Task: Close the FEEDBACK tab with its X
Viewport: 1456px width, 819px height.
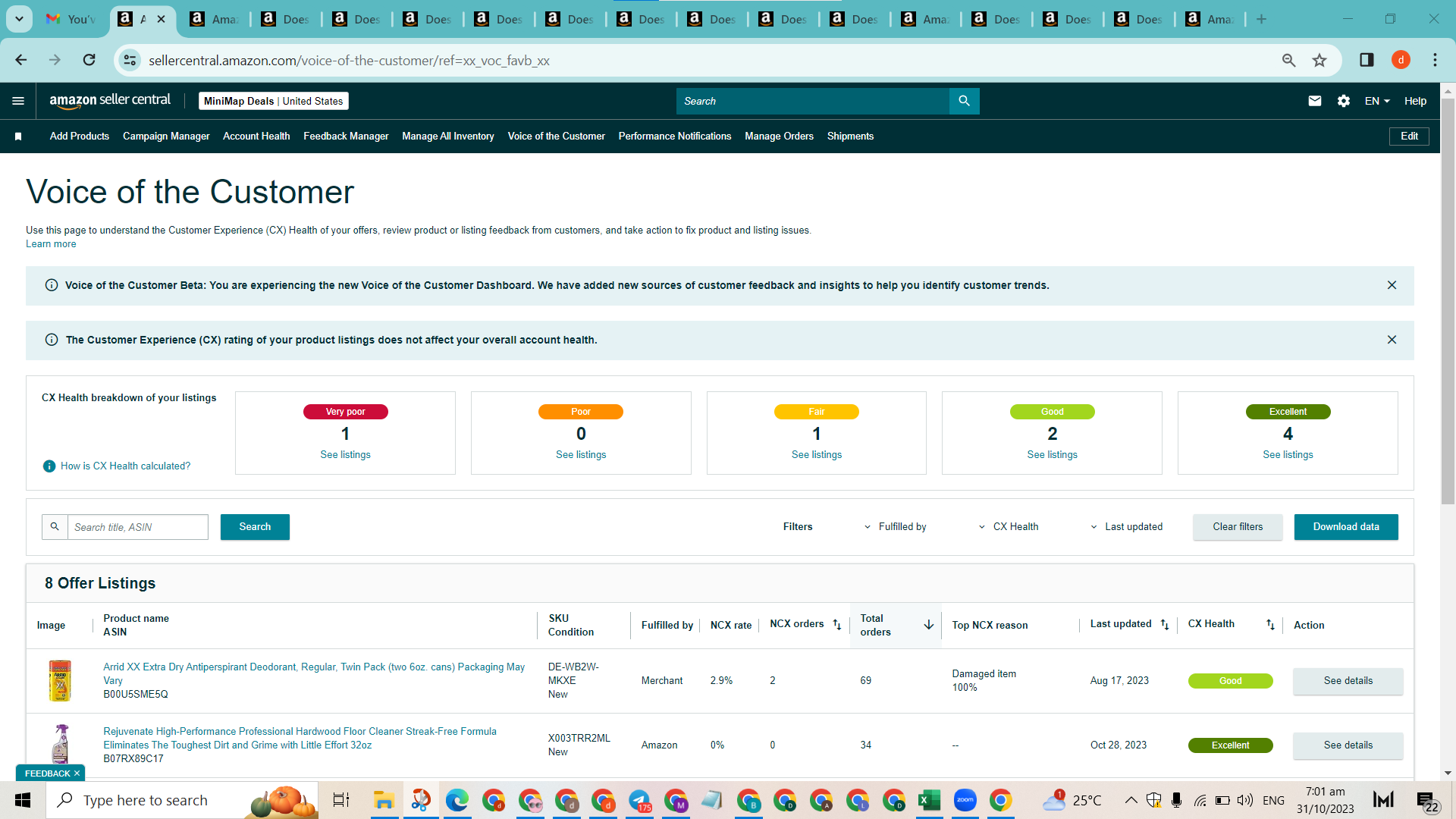Action: pos(77,773)
